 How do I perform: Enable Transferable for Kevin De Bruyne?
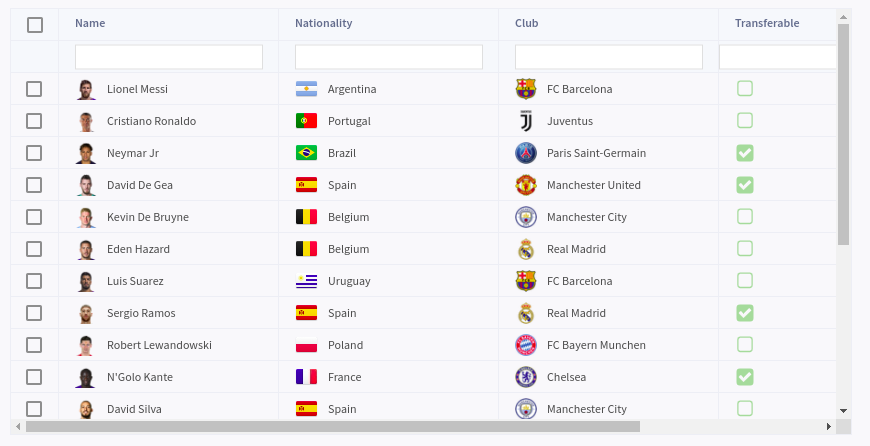pos(745,217)
